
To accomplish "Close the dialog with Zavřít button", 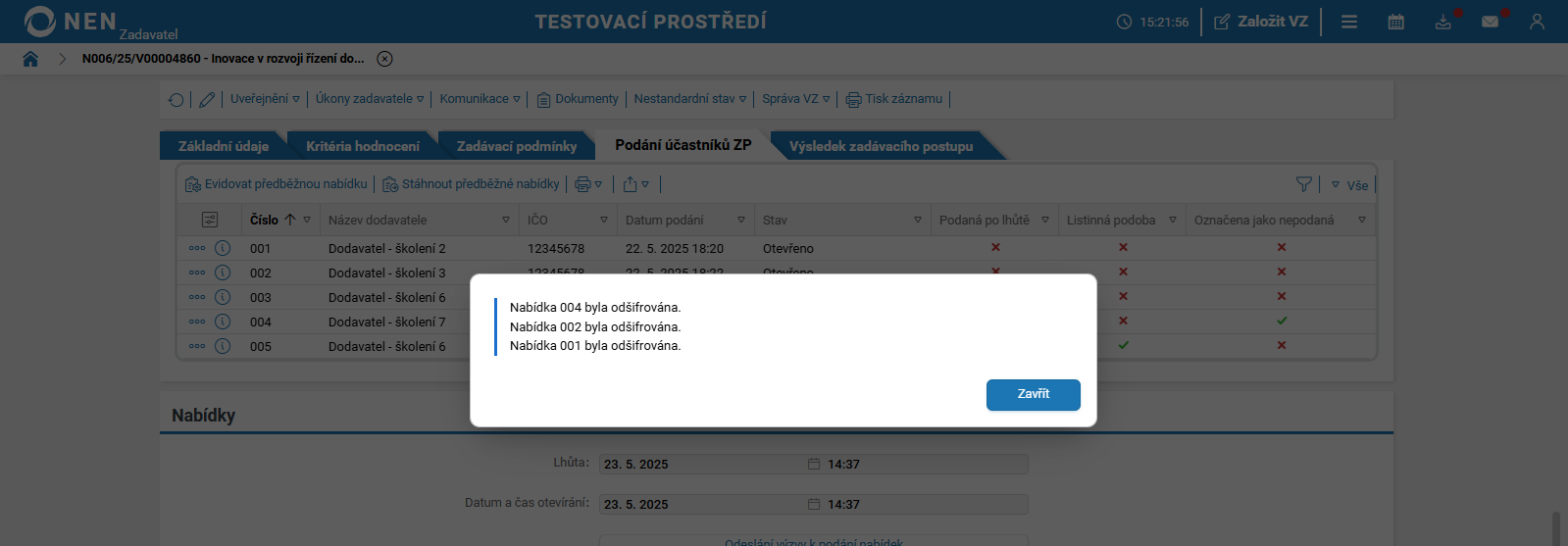I will (x=1033, y=394).
